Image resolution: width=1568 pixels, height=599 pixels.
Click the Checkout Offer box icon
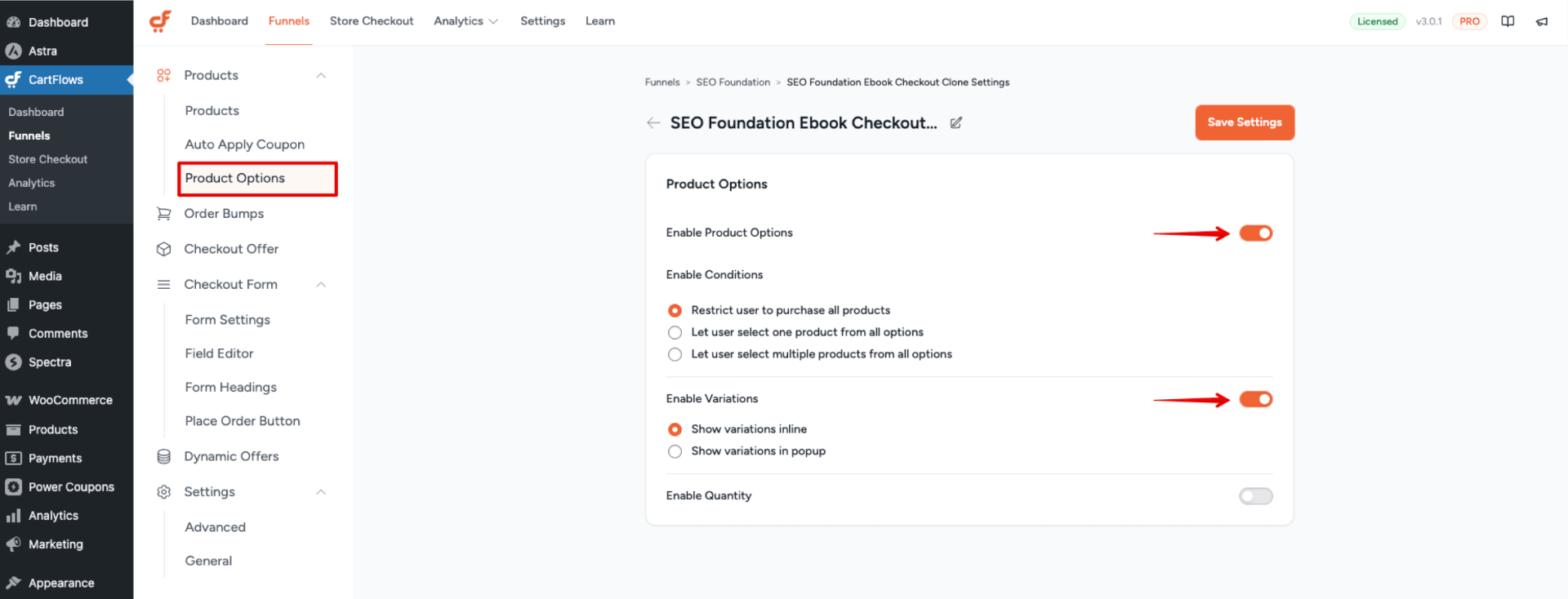click(164, 249)
